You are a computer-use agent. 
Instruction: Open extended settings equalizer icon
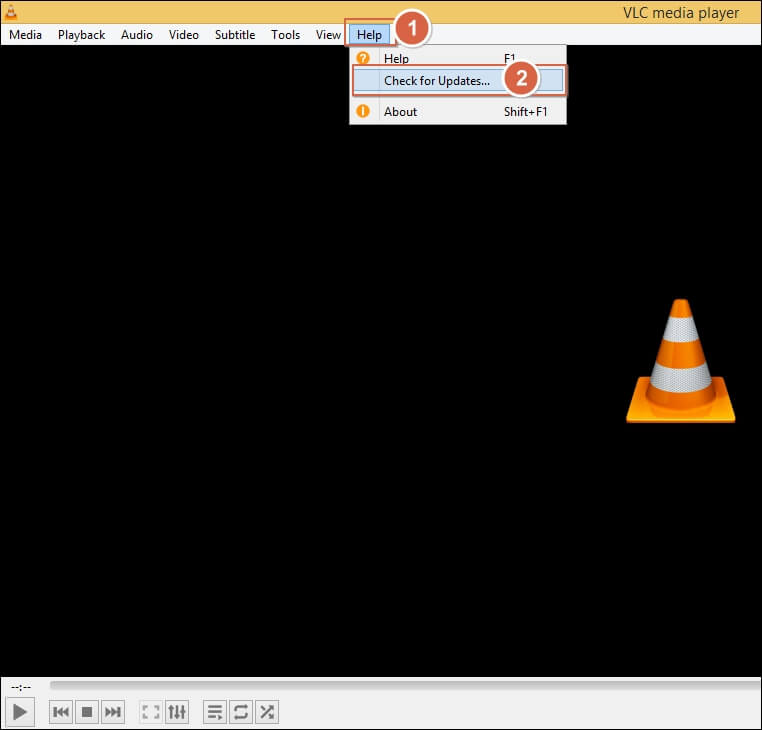(177, 712)
